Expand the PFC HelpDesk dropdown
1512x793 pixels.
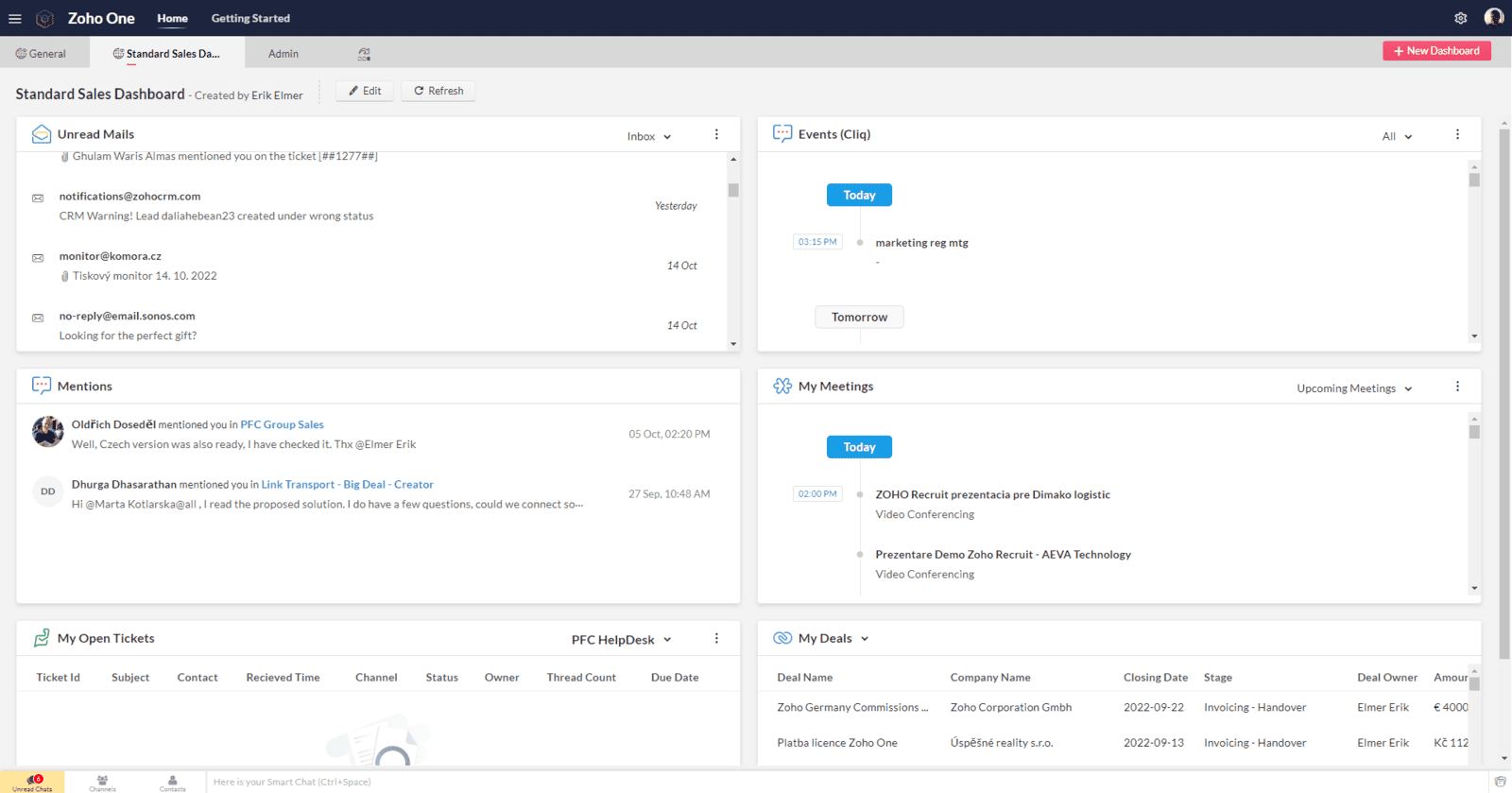tap(621, 640)
